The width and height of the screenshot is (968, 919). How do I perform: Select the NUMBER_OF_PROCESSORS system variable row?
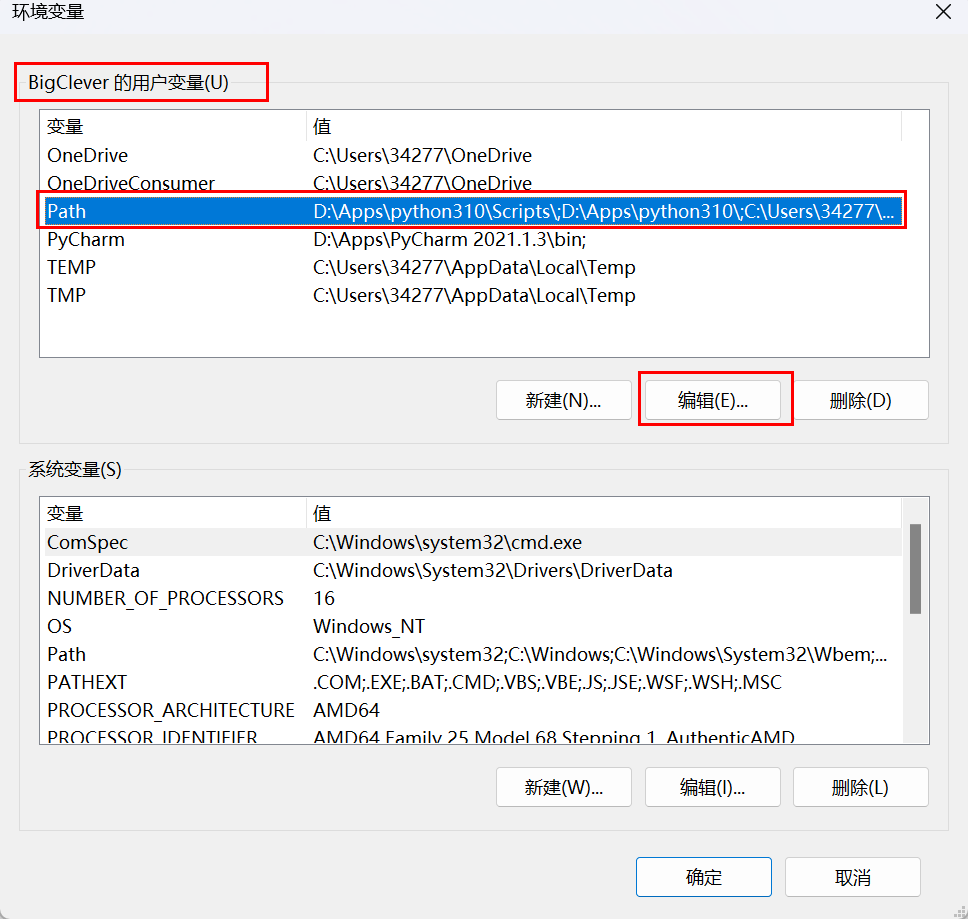tap(473, 598)
